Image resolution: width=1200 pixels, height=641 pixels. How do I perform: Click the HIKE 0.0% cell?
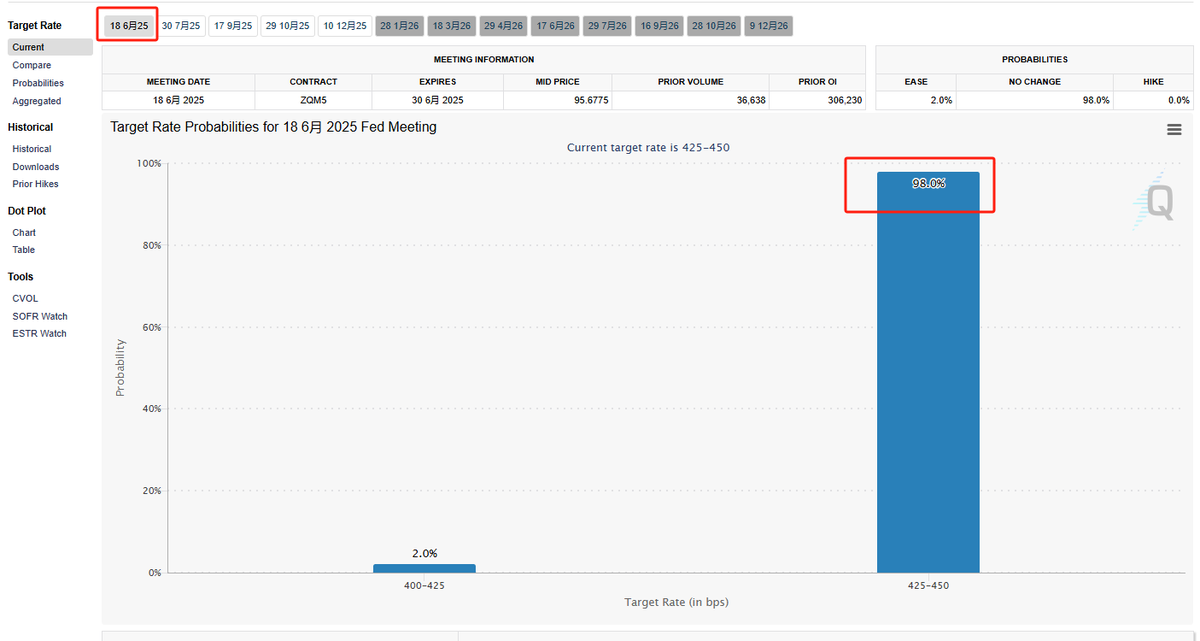pos(1153,100)
